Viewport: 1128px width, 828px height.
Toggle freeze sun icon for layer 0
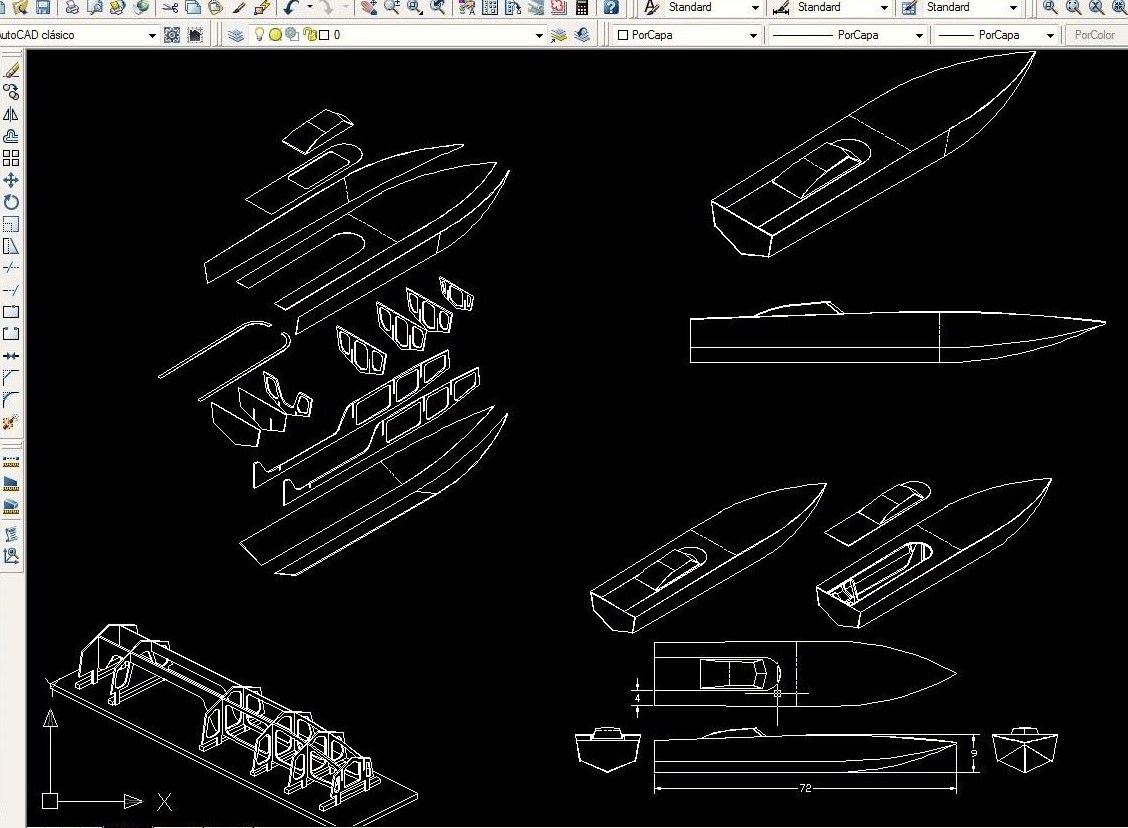pos(275,35)
